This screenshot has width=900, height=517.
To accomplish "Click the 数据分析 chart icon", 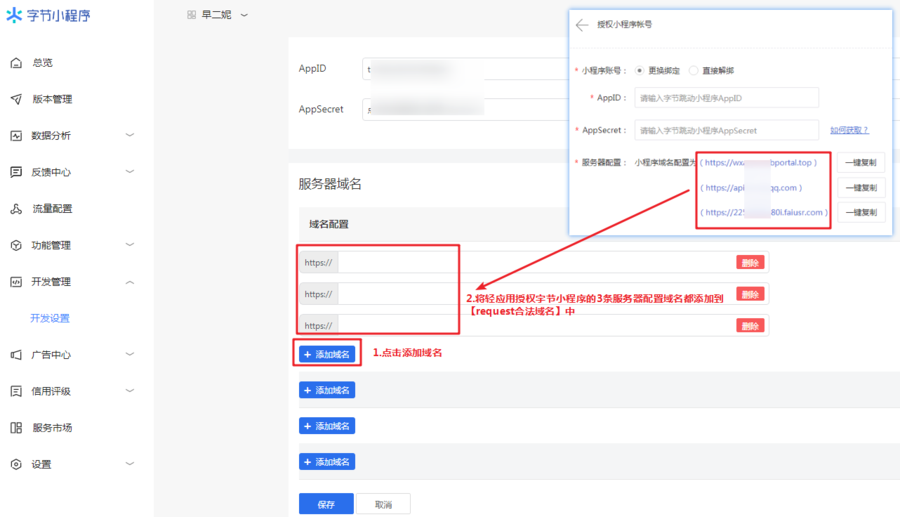I will (16, 135).
